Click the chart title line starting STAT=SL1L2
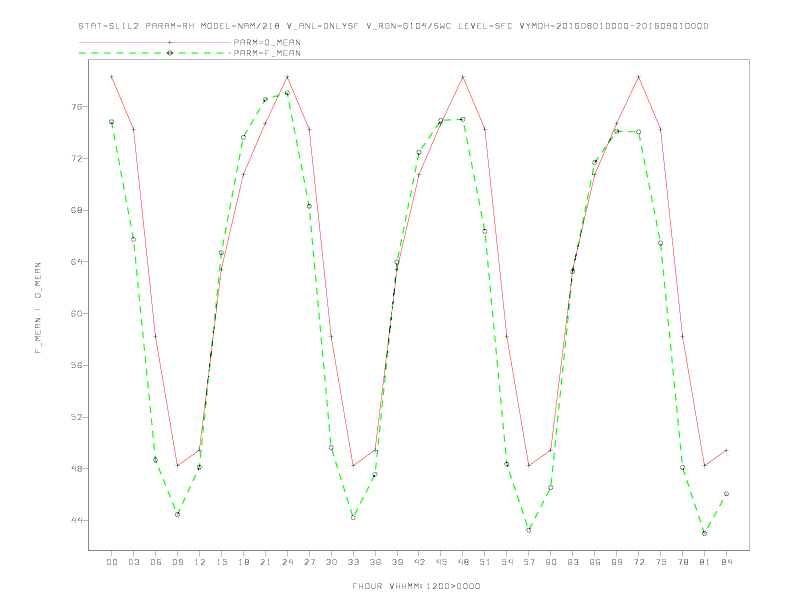This screenshot has width=792, height=612. pos(393,26)
